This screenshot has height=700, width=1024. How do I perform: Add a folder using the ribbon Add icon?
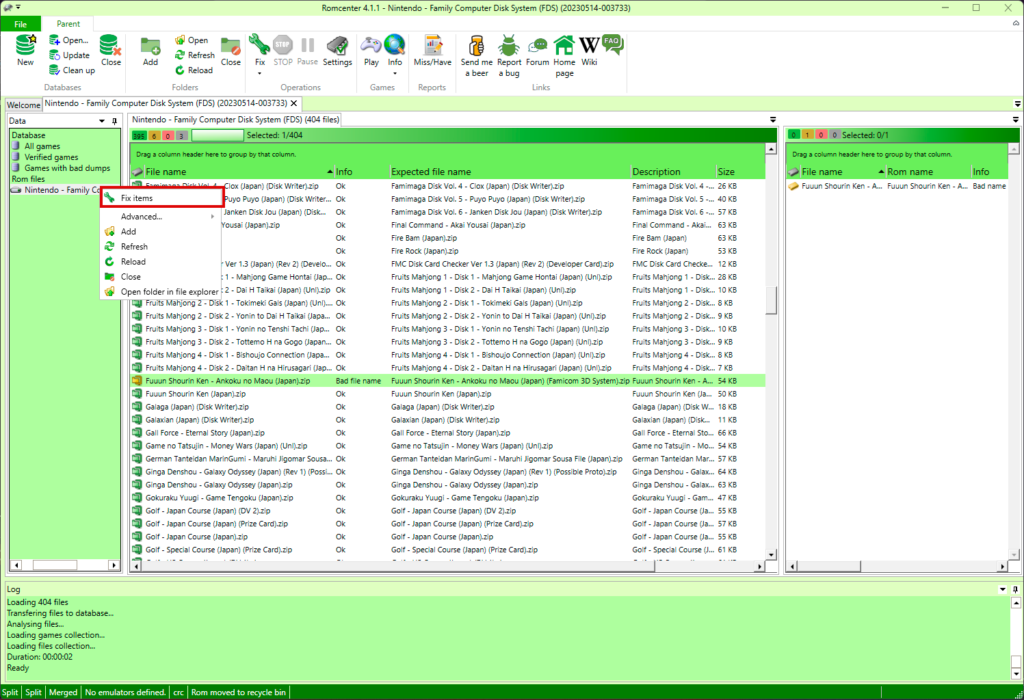(150, 50)
